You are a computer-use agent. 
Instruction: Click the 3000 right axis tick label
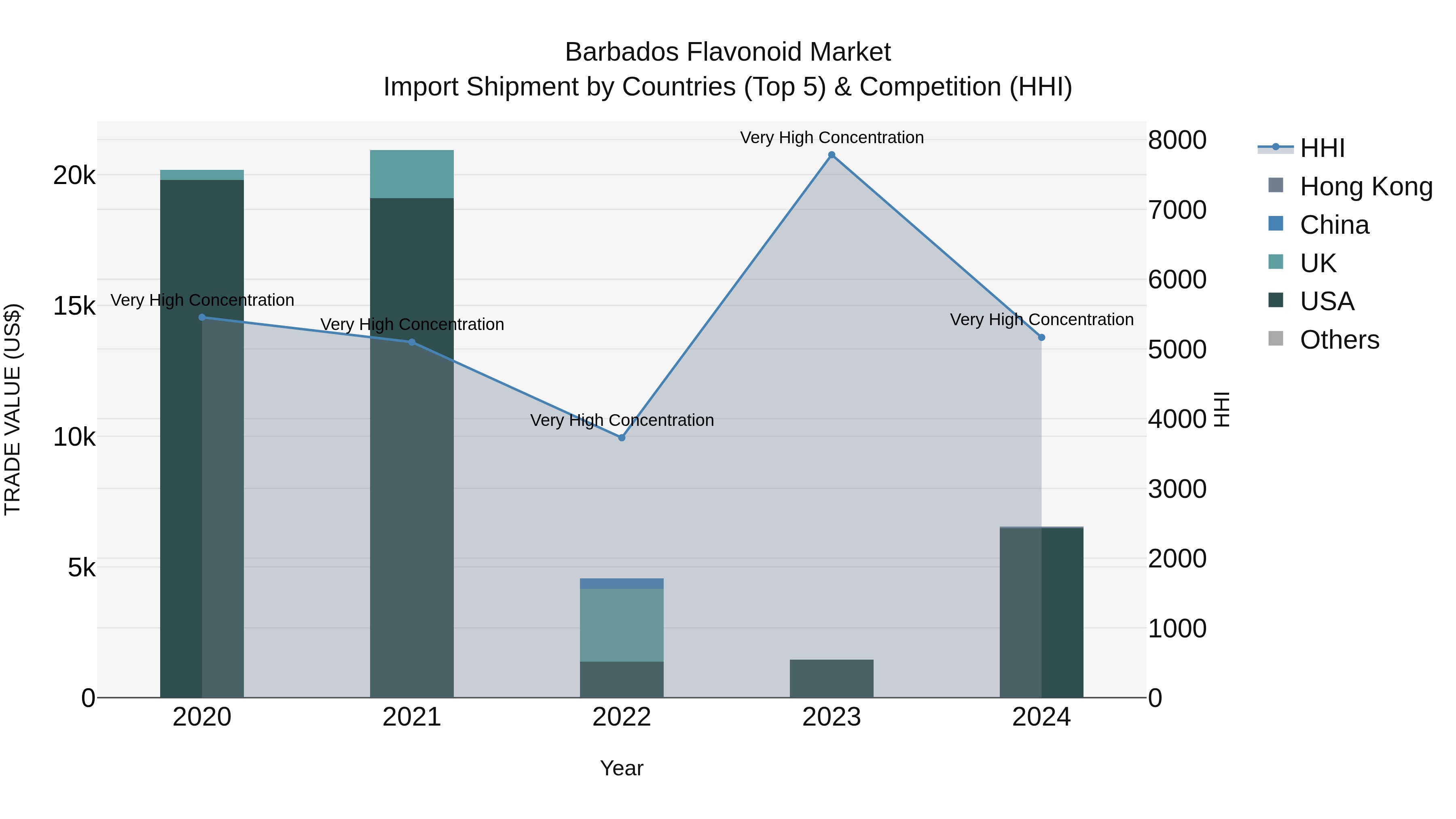[x=1177, y=488]
